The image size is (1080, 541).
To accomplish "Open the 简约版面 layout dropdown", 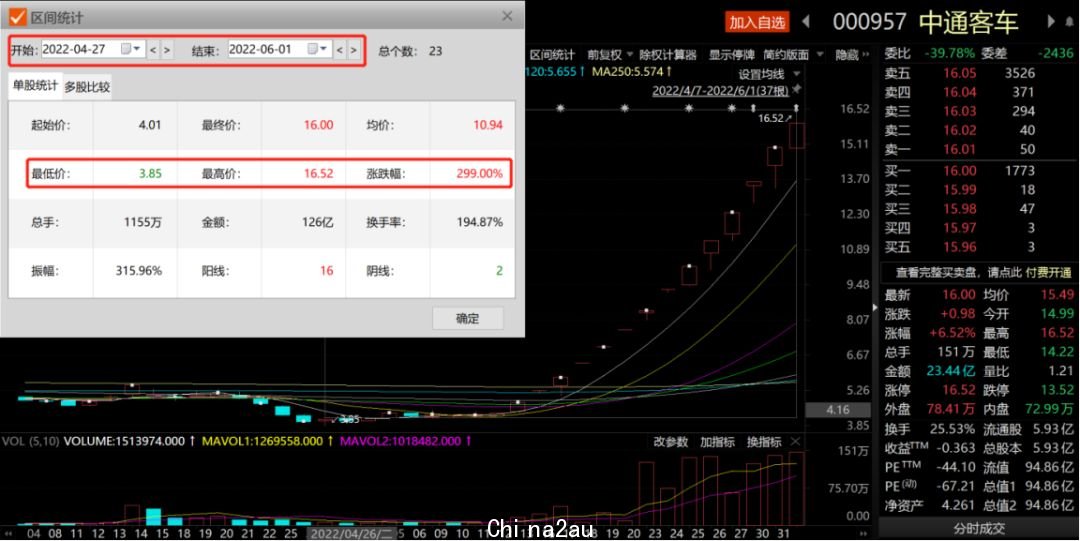I will click(x=793, y=54).
